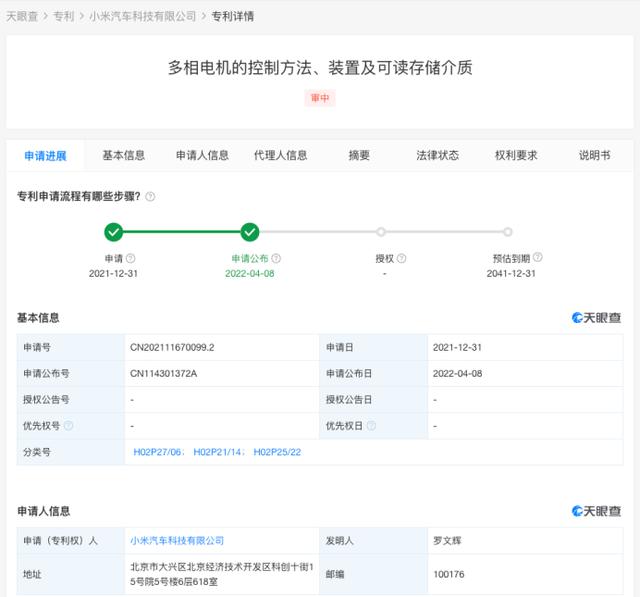Go to the 摘要 tab
640x597 pixels.
point(359,155)
